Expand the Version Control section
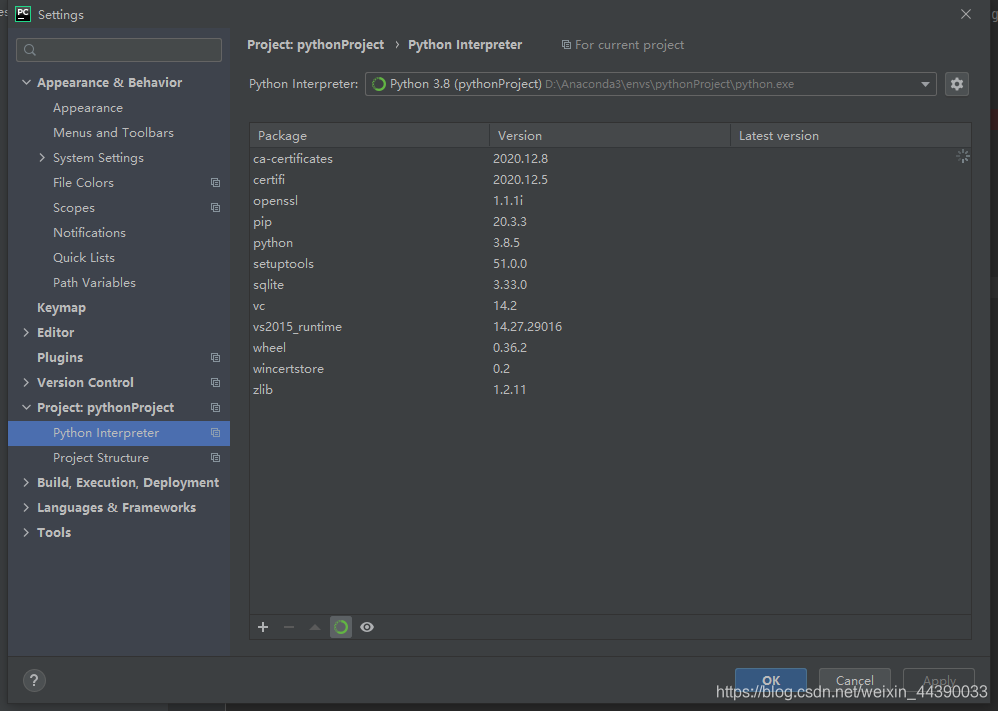Screen dimensions: 998x711 coord(26,382)
